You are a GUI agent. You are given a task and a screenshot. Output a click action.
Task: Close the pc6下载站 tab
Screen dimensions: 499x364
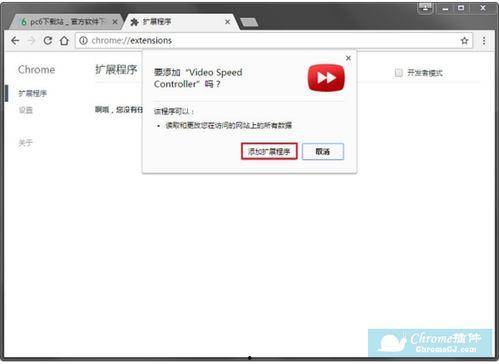(x=115, y=22)
